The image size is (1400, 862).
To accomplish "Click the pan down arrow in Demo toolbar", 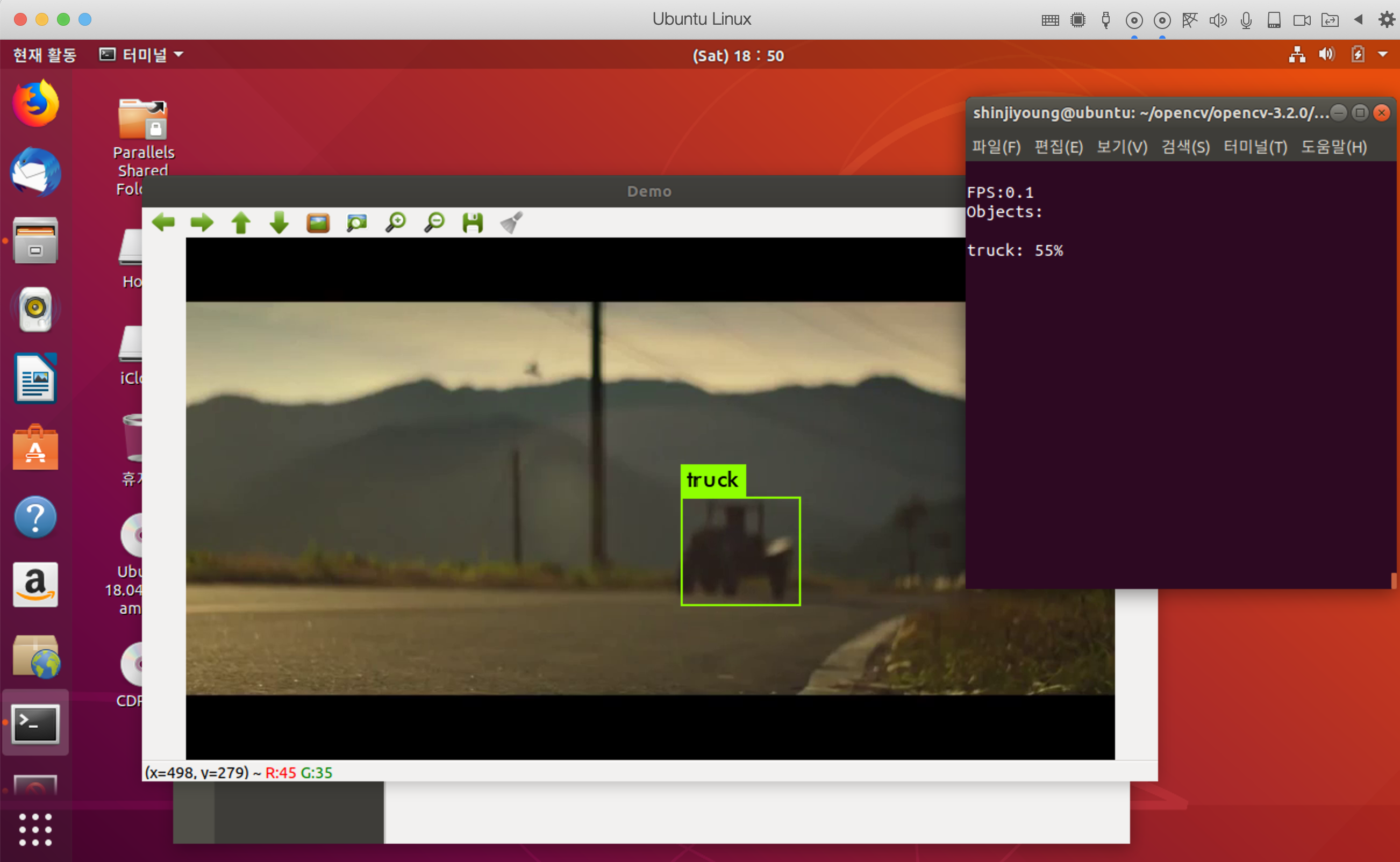I will click(279, 222).
